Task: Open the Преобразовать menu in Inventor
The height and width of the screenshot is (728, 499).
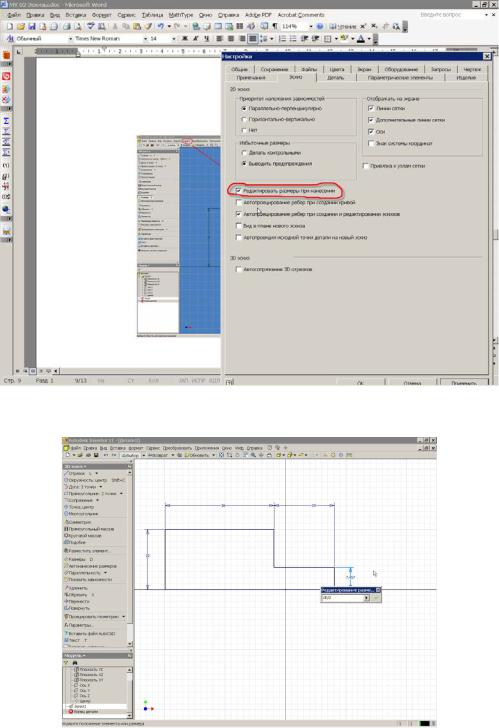Action: [177, 448]
